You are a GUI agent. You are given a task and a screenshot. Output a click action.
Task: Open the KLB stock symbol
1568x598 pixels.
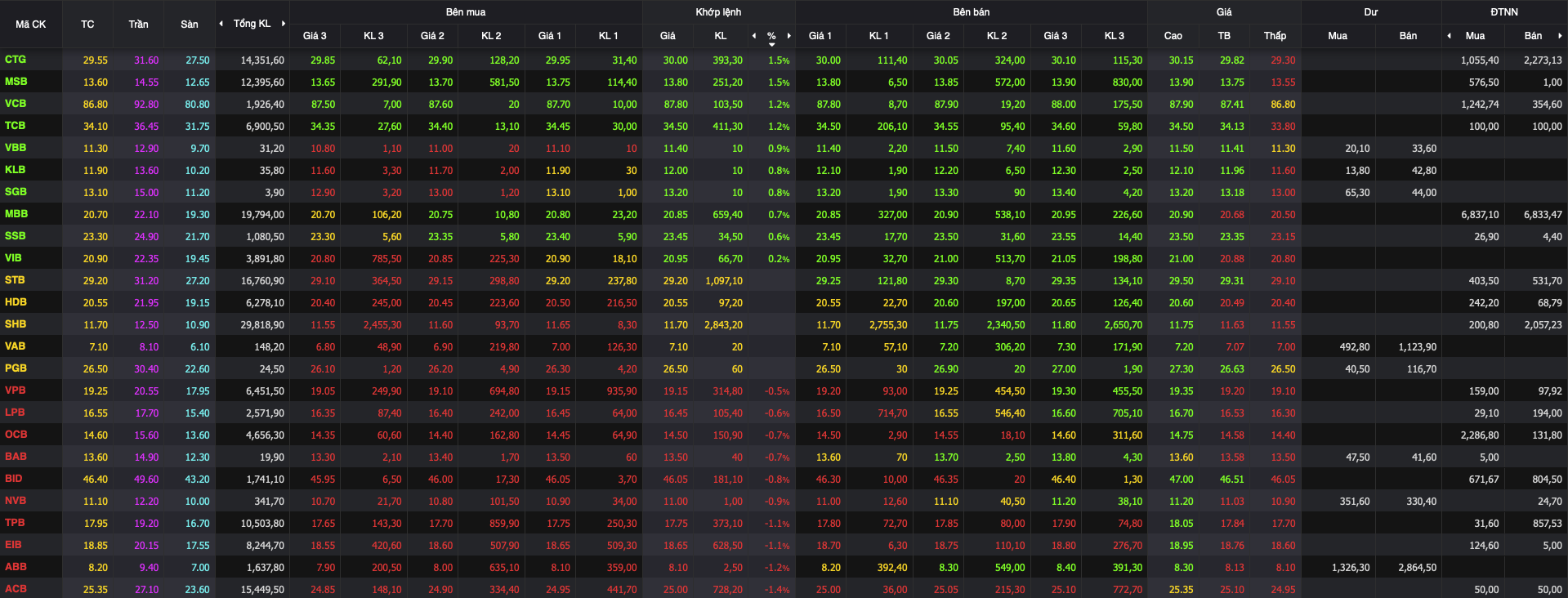[15, 170]
